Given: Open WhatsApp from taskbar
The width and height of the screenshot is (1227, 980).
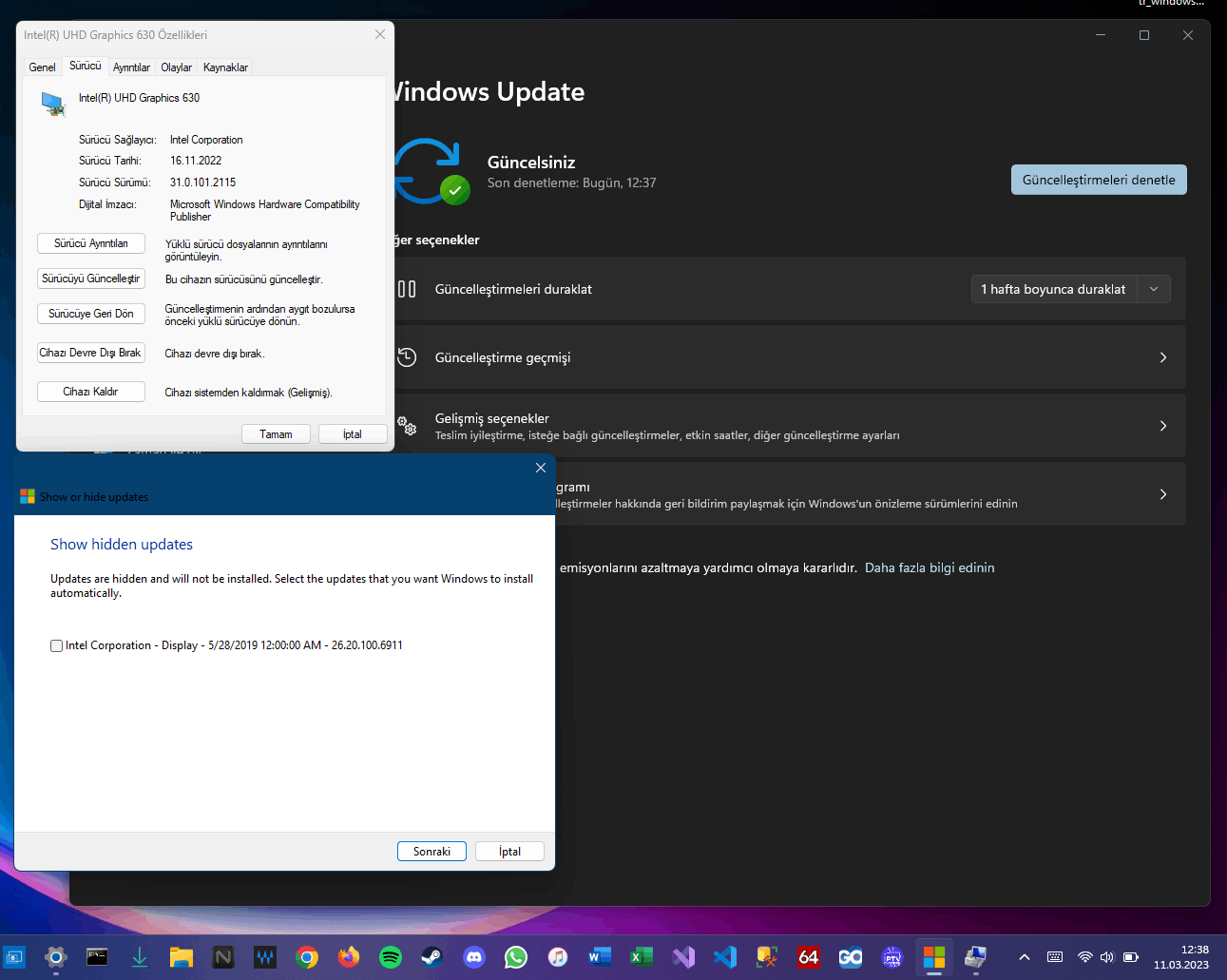Looking at the screenshot, I should coord(516,957).
